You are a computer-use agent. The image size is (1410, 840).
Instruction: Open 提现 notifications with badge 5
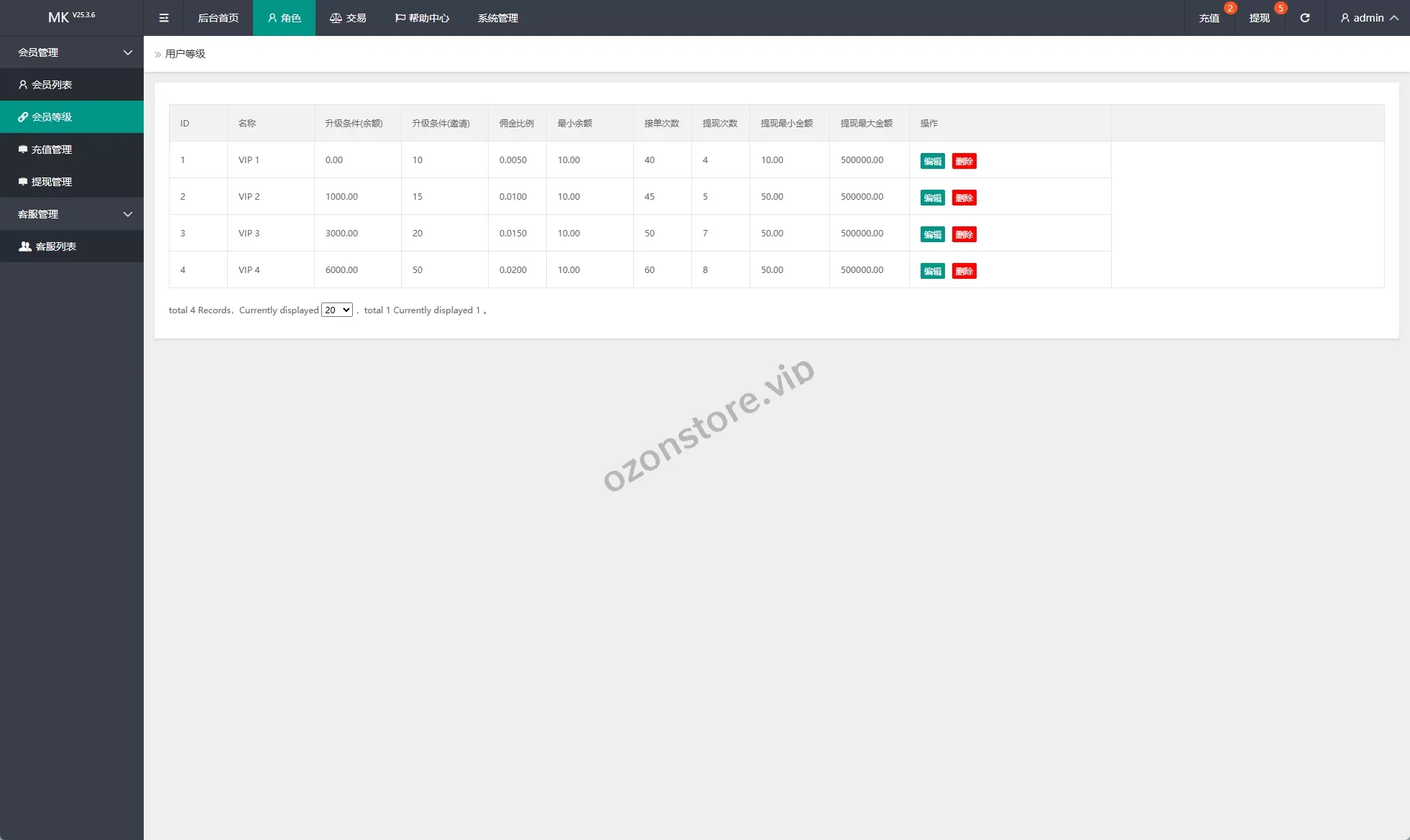pyautogui.click(x=1260, y=18)
